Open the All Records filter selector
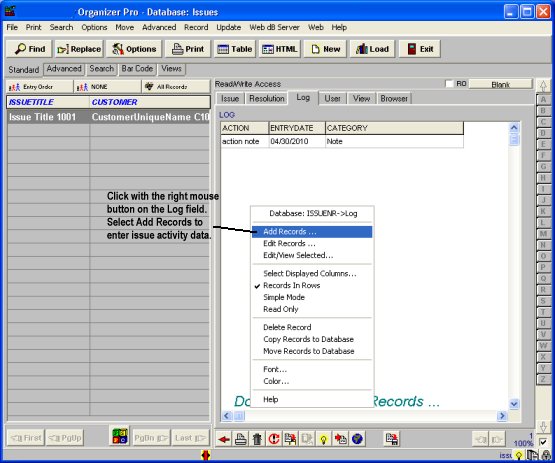Image resolution: width=555 pixels, height=463 pixels. click(176, 87)
